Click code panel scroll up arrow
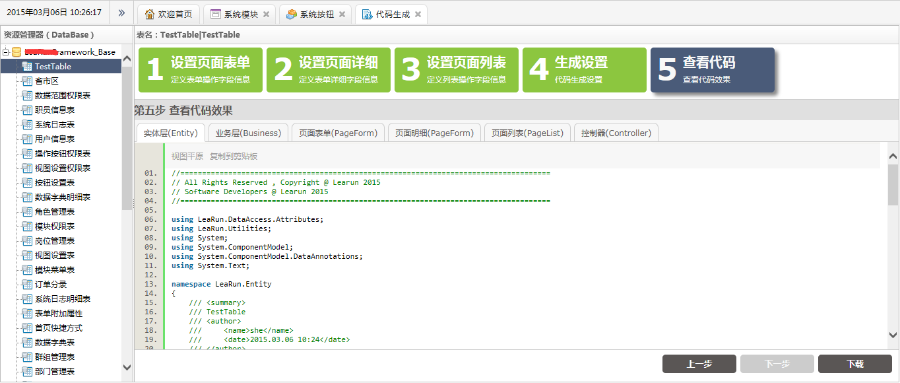Image resolution: width=900 pixels, height=383 pixels. click(893, 156)
